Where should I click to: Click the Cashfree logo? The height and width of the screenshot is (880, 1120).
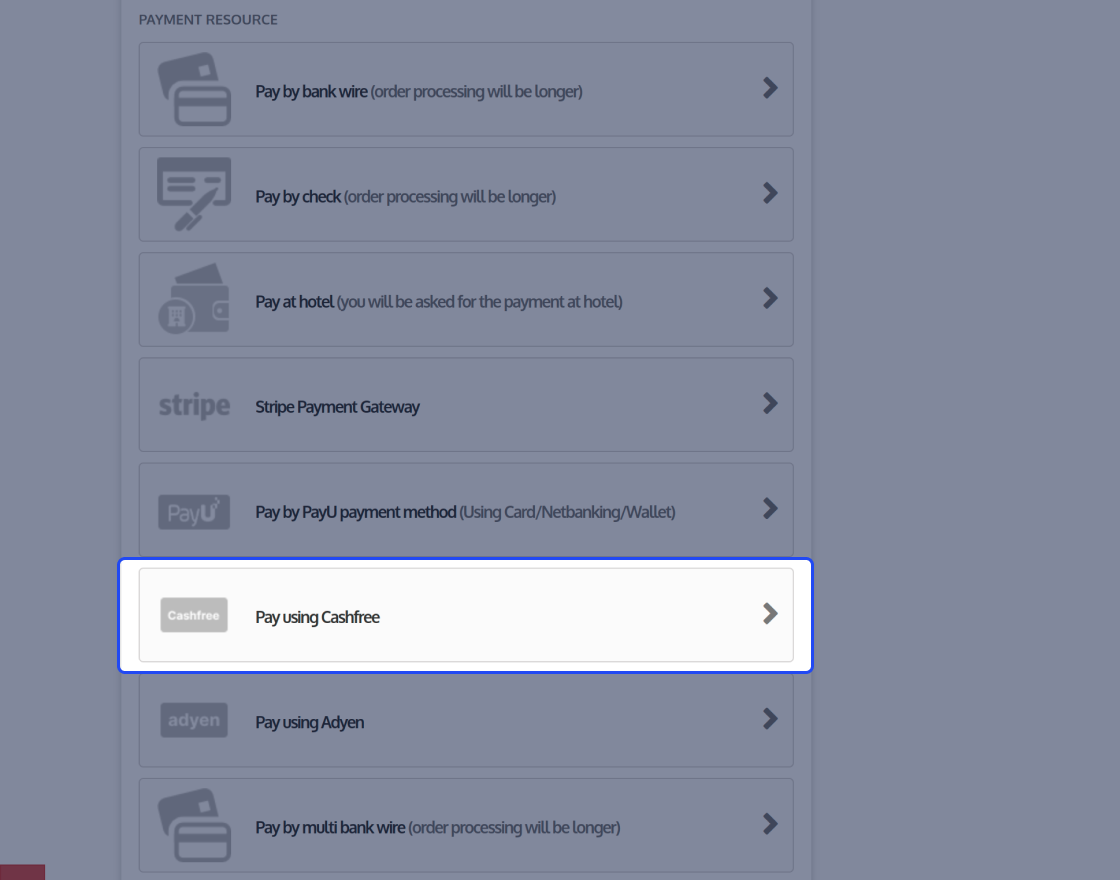(194, 615)
